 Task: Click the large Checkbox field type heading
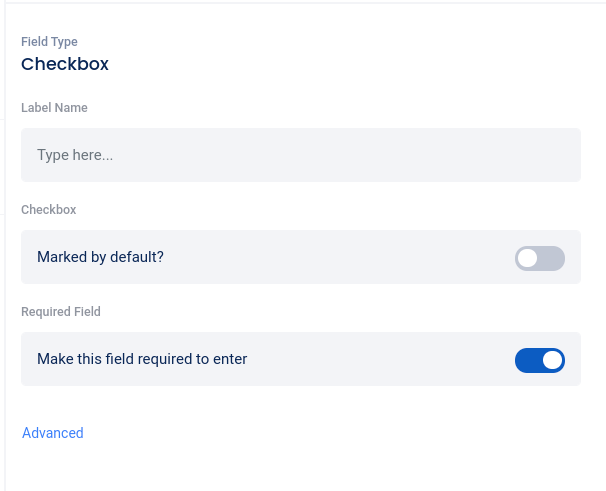(65, 64)
